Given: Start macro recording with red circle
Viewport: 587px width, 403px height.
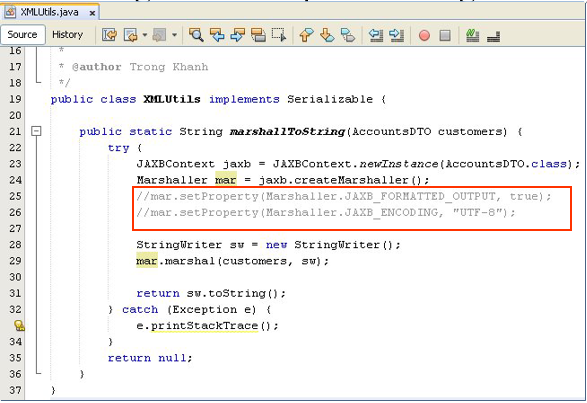Looking at the screenshot, I should tap(424, 36).
